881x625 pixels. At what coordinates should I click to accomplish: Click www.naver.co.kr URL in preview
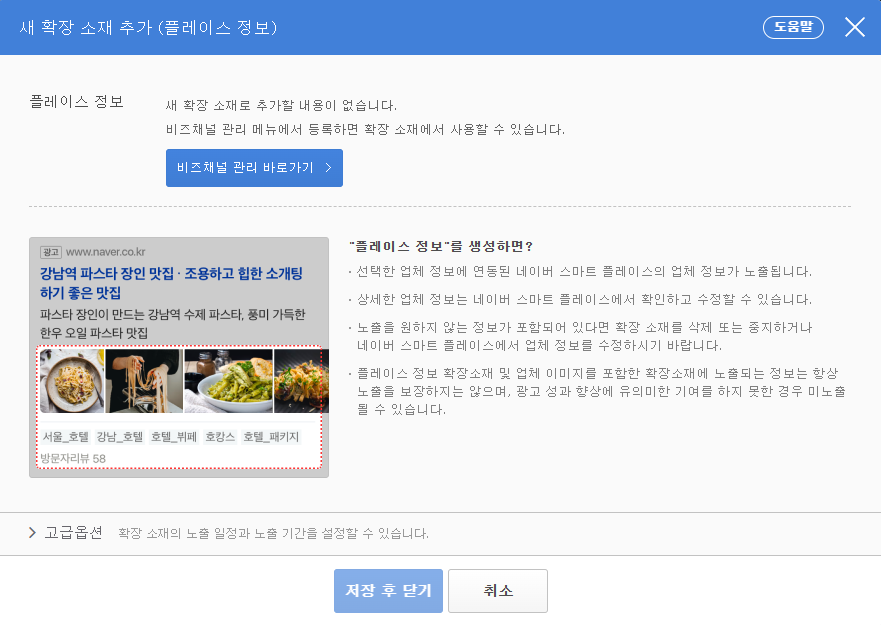pos(106,252)
